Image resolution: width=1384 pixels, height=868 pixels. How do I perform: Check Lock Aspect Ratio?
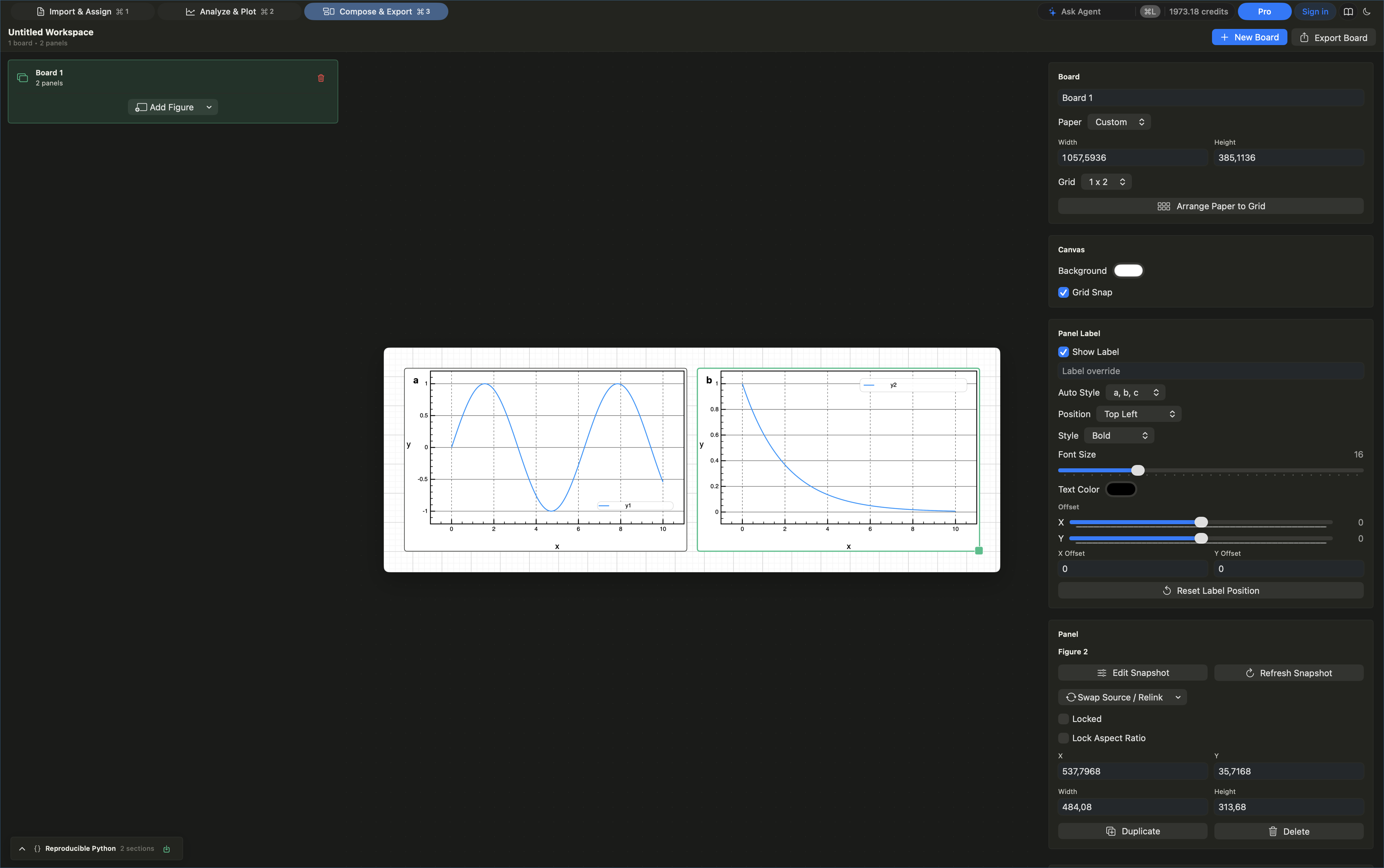pos(1064,738)
